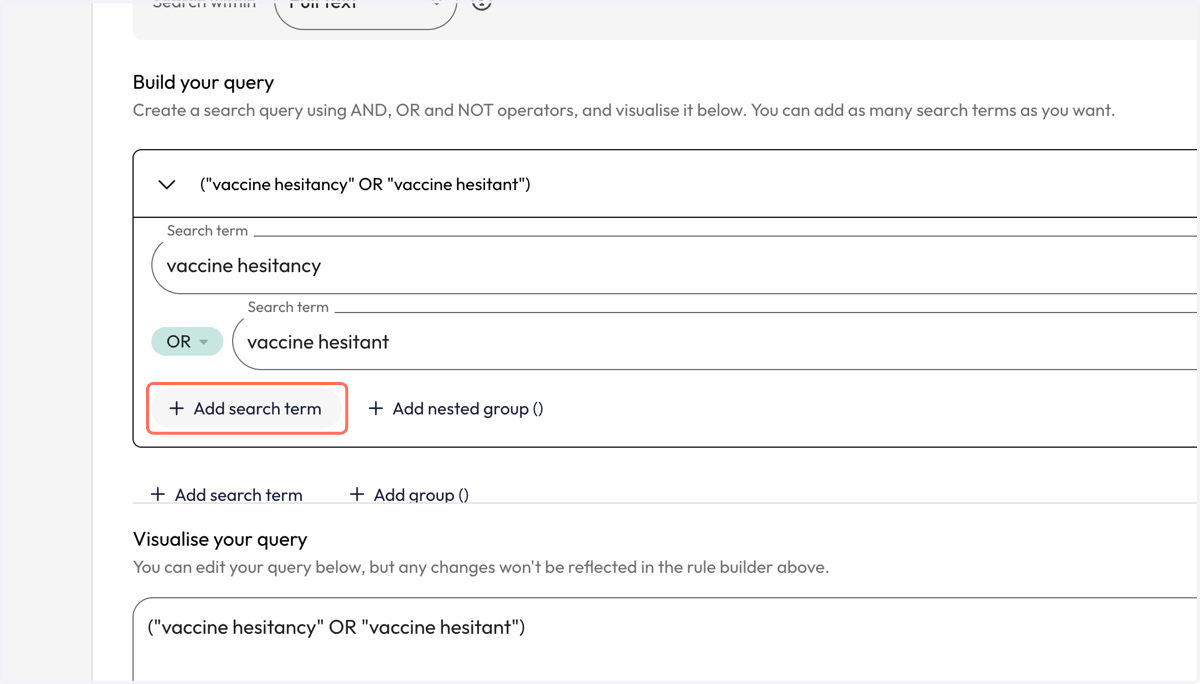Add a search term inside the group

pos(246,409)
